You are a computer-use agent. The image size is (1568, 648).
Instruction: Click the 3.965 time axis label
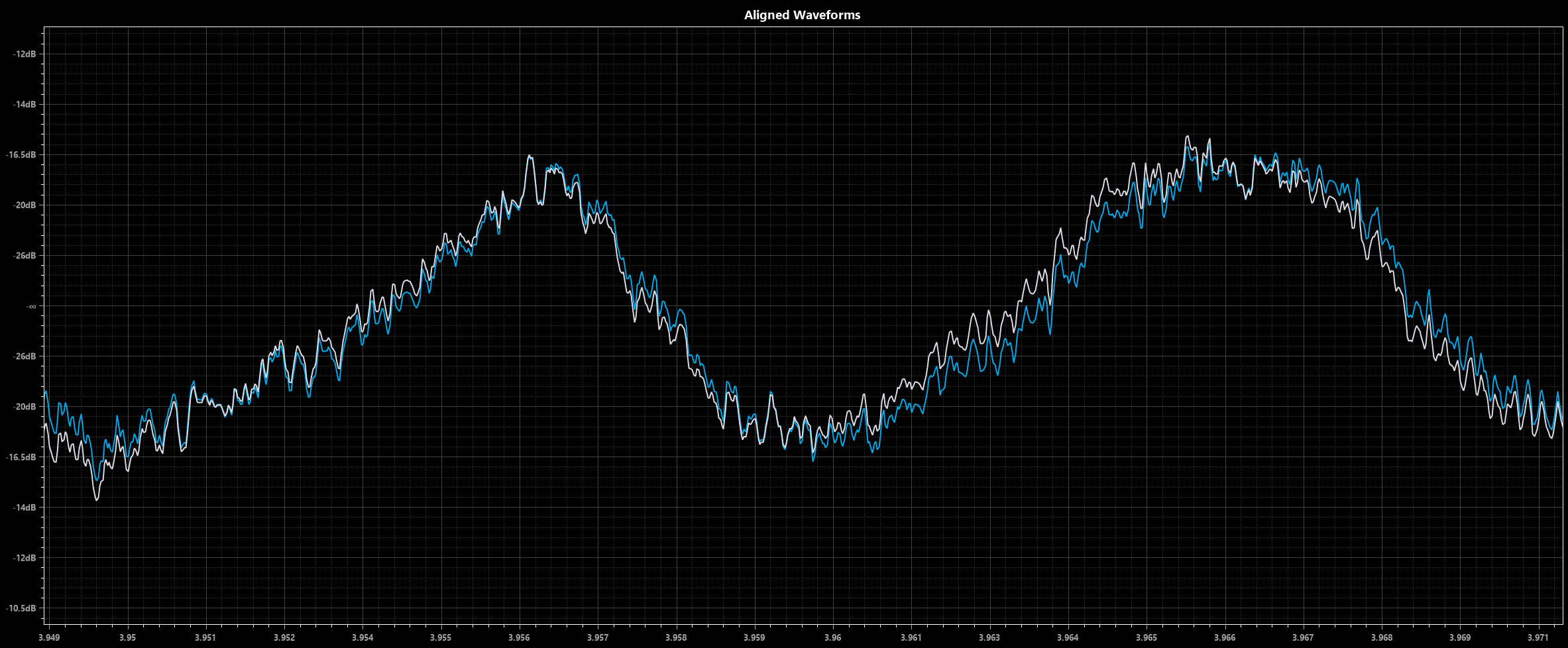point(1147,638)
